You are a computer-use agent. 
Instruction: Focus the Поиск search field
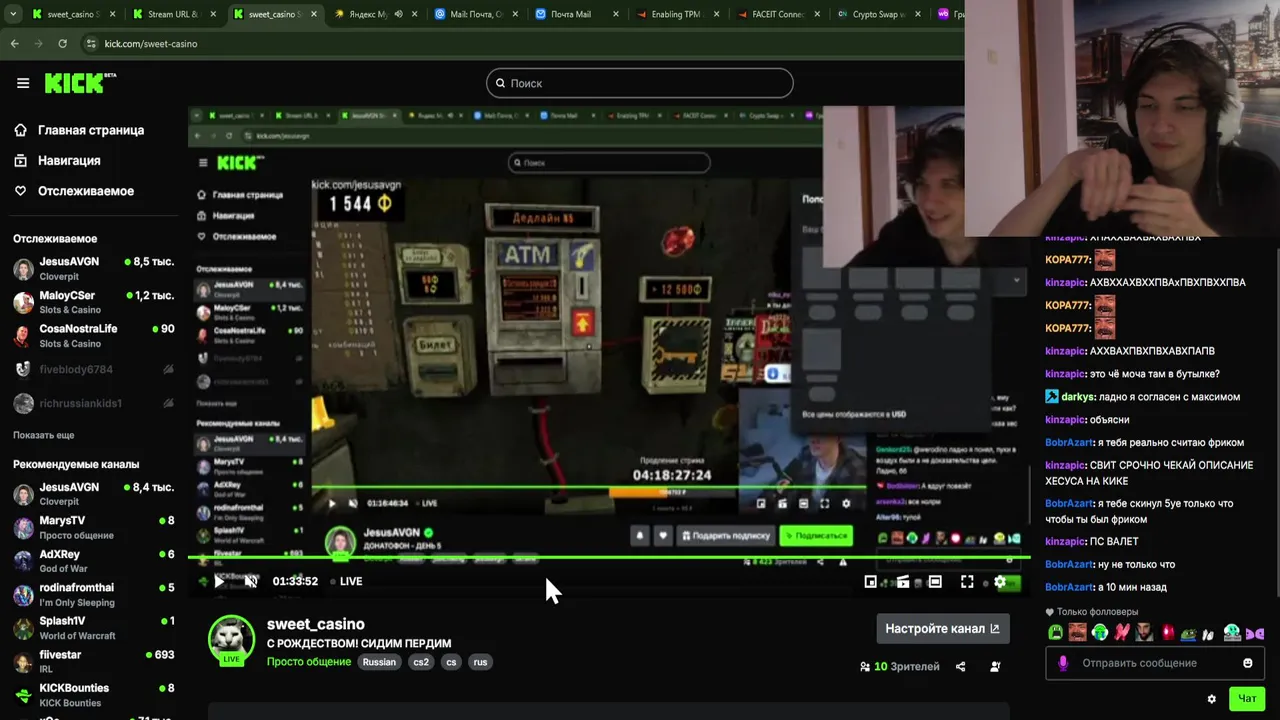tap(640, 83)
